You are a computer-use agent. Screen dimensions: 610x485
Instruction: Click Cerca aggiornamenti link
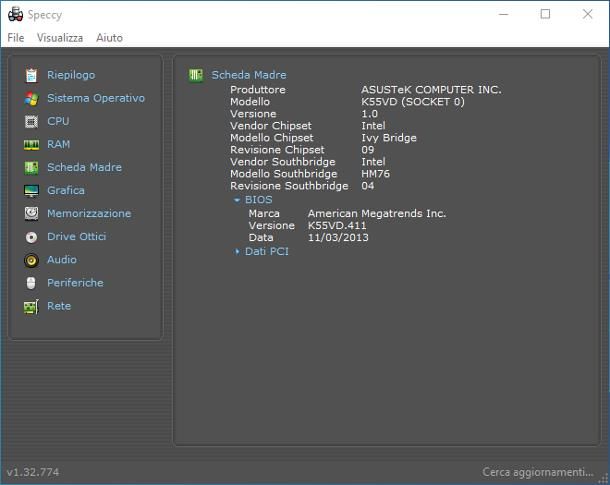click(538, 472)
